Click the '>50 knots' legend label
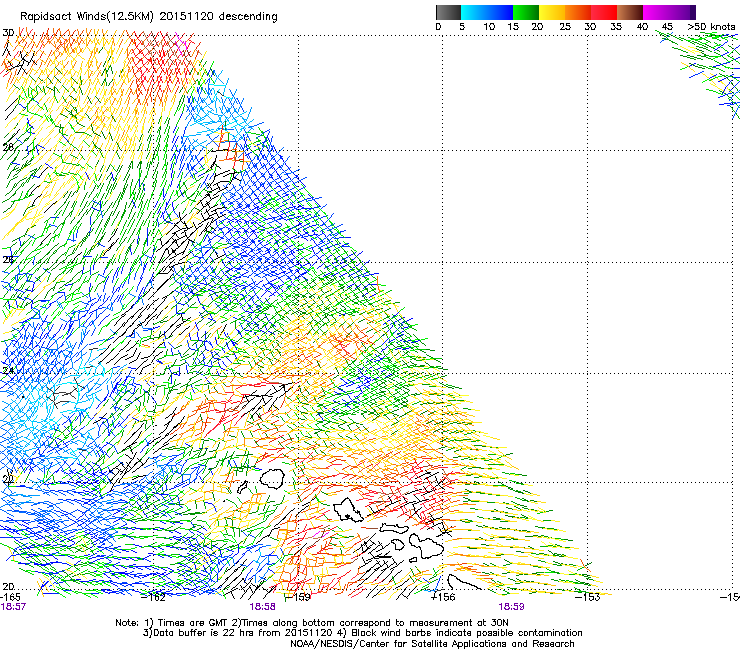The image size is (740, 650). [x=711, y=27]
